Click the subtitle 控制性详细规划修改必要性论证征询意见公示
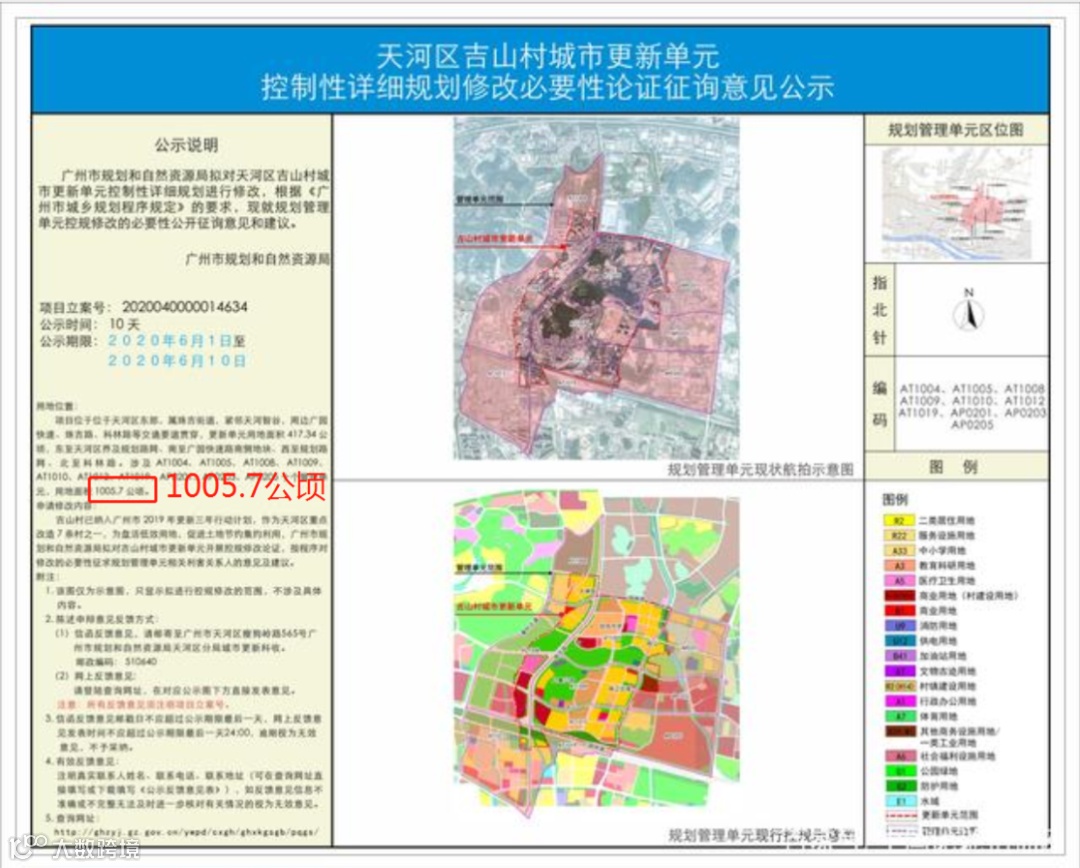Viewport: 1080px width, 868px height. coord(548,88)
